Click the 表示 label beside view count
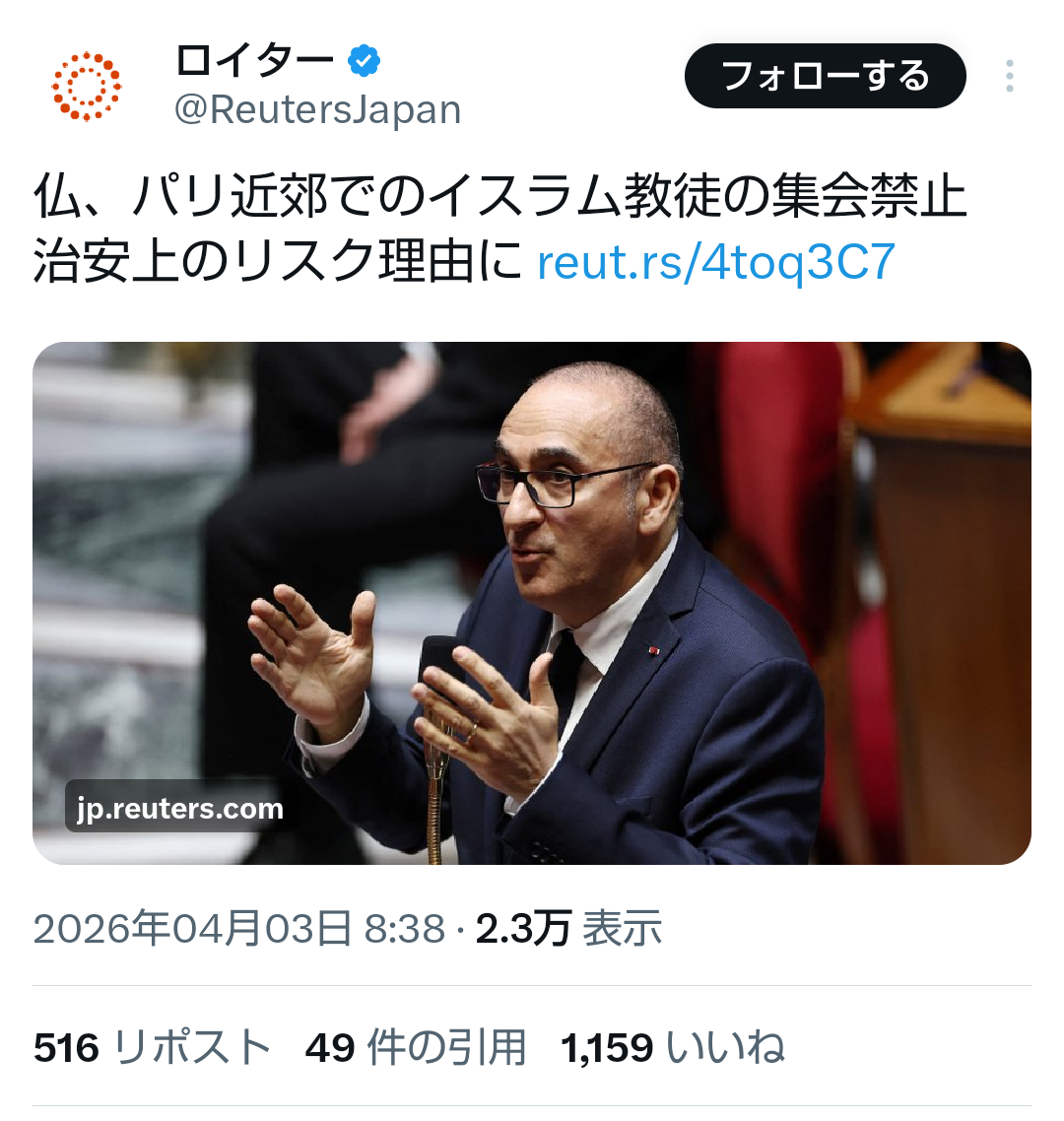 click(622, 929)
